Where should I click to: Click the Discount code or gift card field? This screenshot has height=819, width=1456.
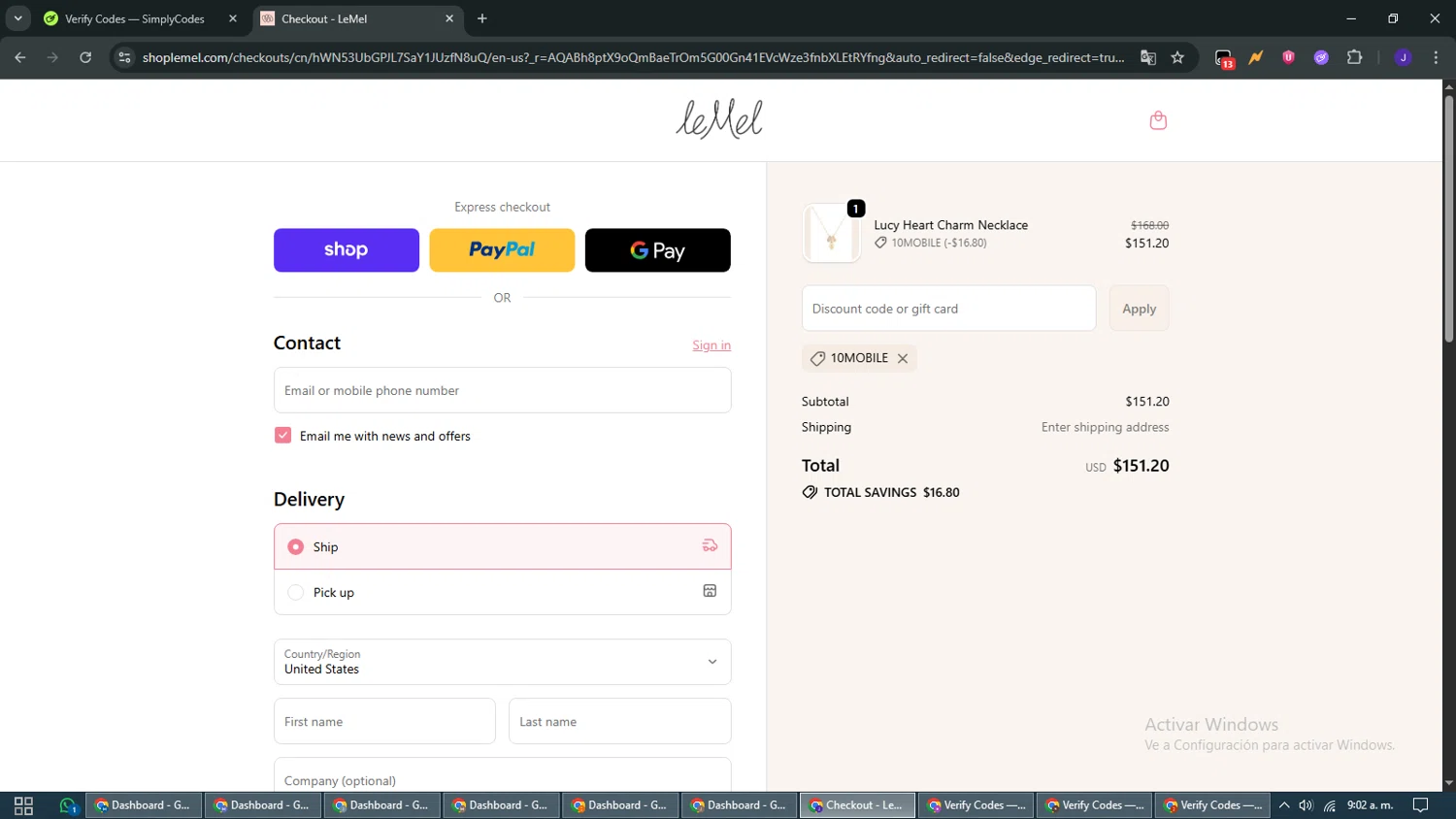[x=948, y=309]
